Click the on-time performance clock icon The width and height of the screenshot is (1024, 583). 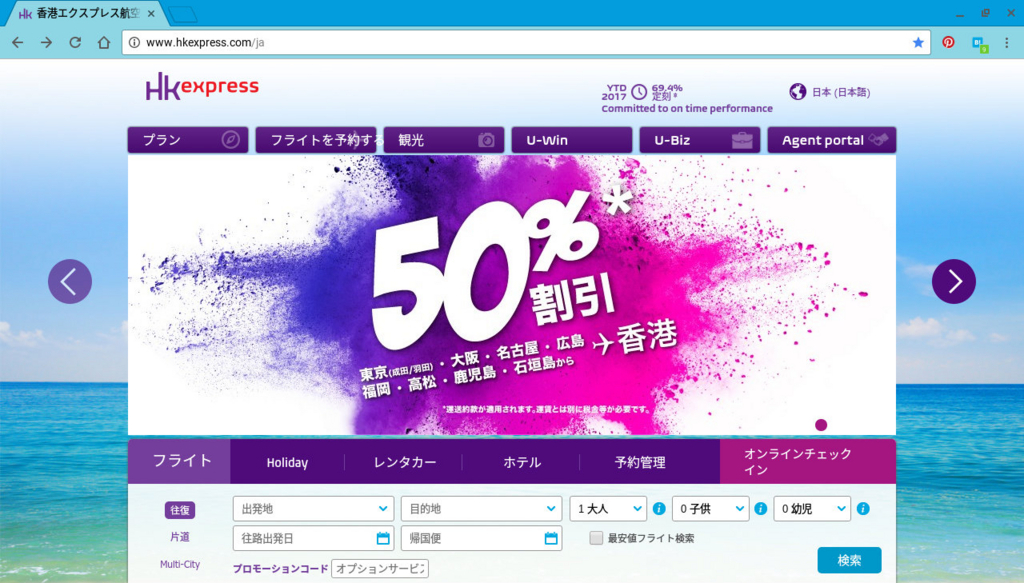[639, 91]
